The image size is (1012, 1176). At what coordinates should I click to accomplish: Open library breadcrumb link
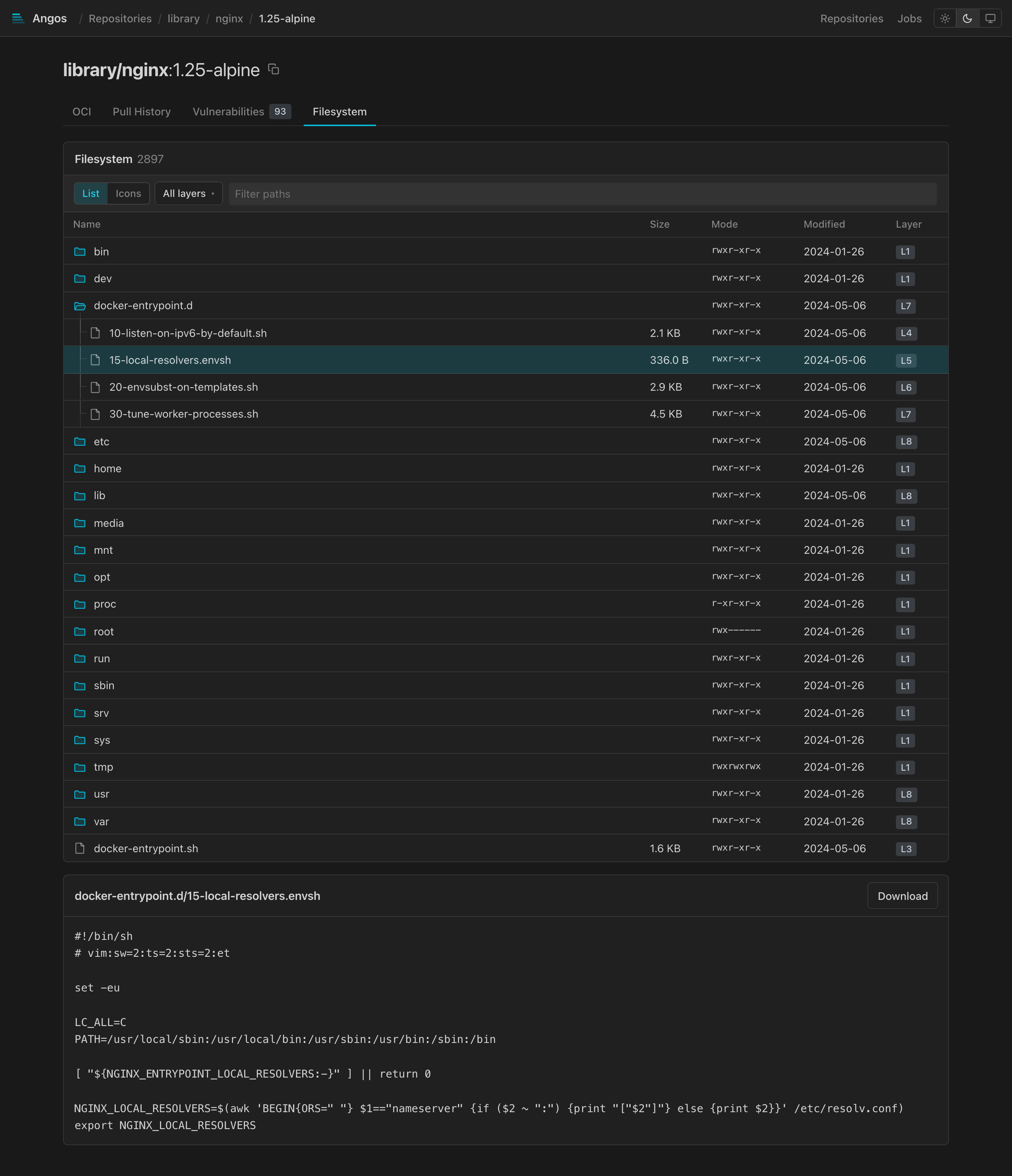tap(183, 19)
